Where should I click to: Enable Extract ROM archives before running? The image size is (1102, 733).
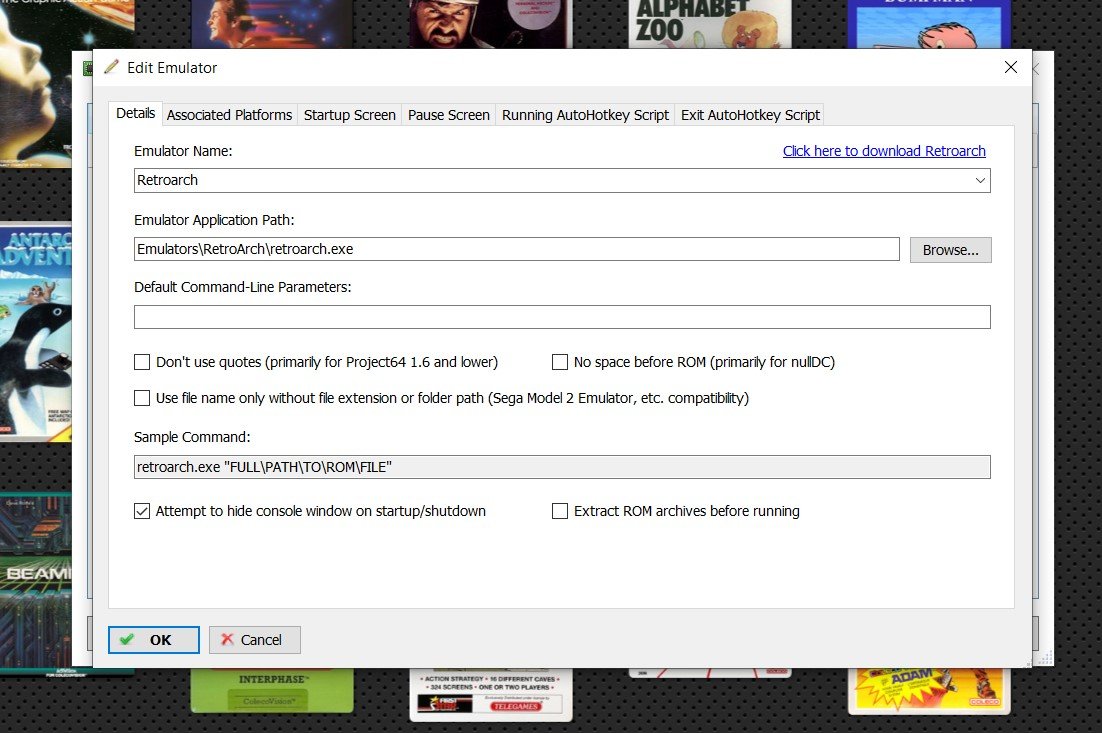tap(559, 511)
